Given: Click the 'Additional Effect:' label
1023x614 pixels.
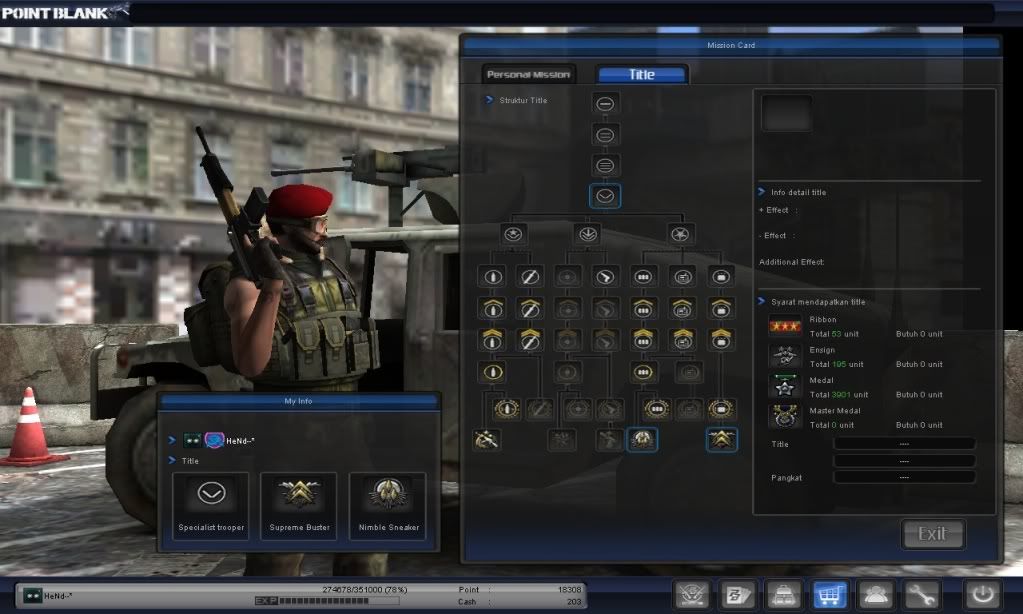Looking at the screenshot, I should coord(791,262).
